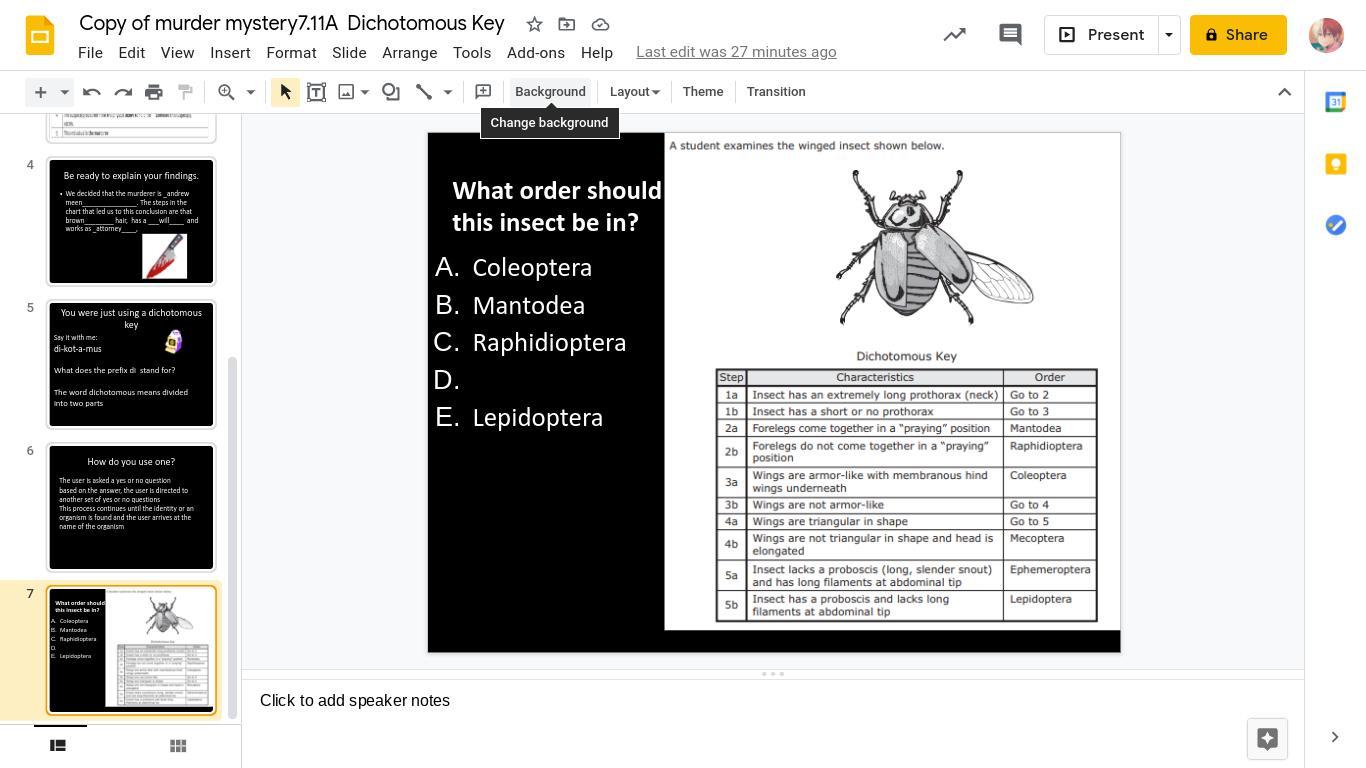Open Google Keep side panel

[1335, 164]
